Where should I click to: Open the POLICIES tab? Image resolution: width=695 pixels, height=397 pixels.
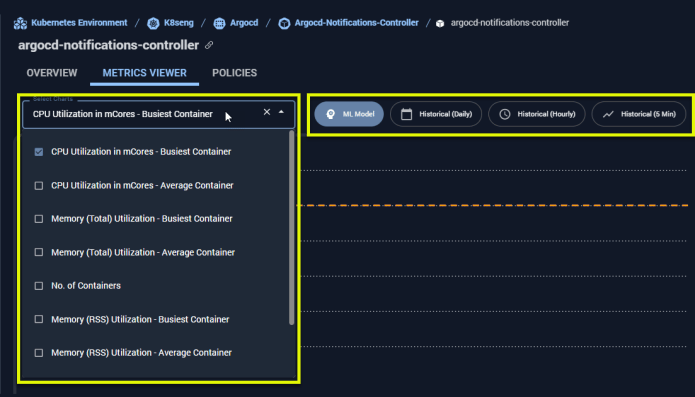click(x=234, y=73)
